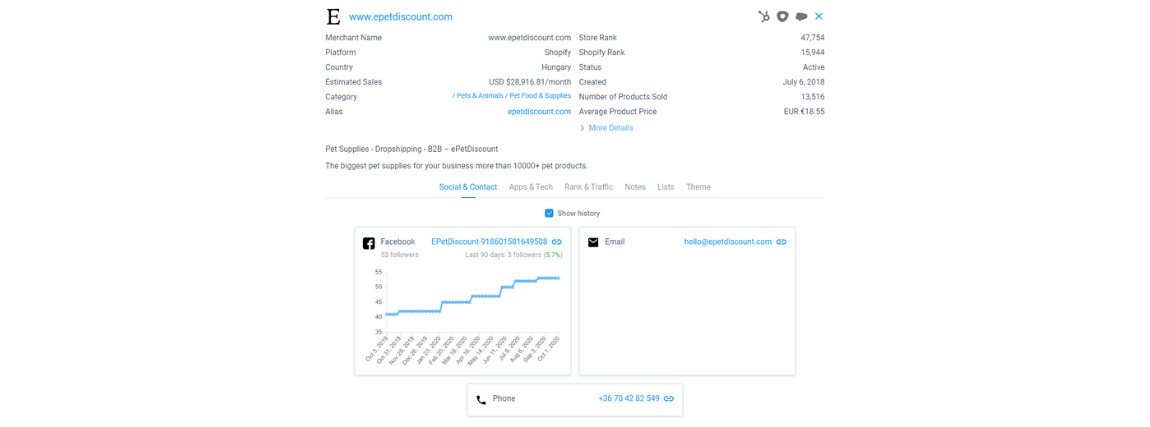Uncheck the Show history checkbox
The width and height of the screenshot is (1150, 427).
[549, 213]
